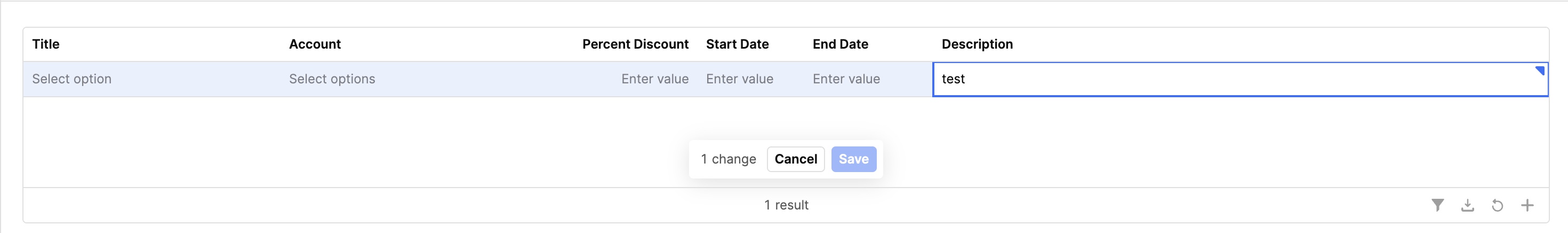Select the Percent Discount column header
Screen dimensions: 1568x233
(x=635, y=44)
